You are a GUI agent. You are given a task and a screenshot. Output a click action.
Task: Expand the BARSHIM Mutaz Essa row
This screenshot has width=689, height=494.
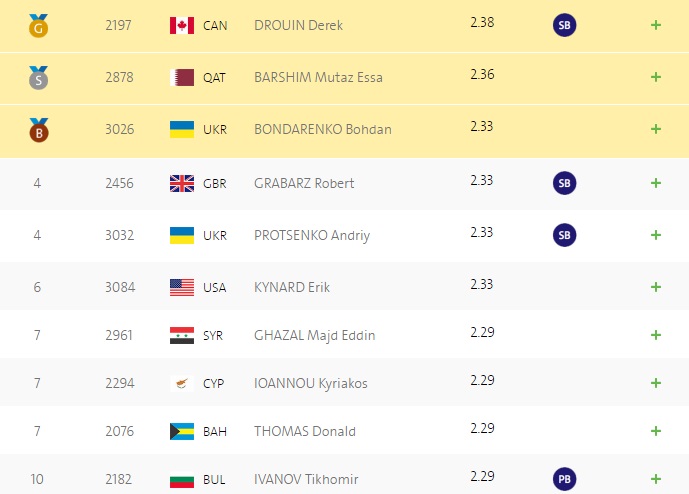tap(656, 77)
